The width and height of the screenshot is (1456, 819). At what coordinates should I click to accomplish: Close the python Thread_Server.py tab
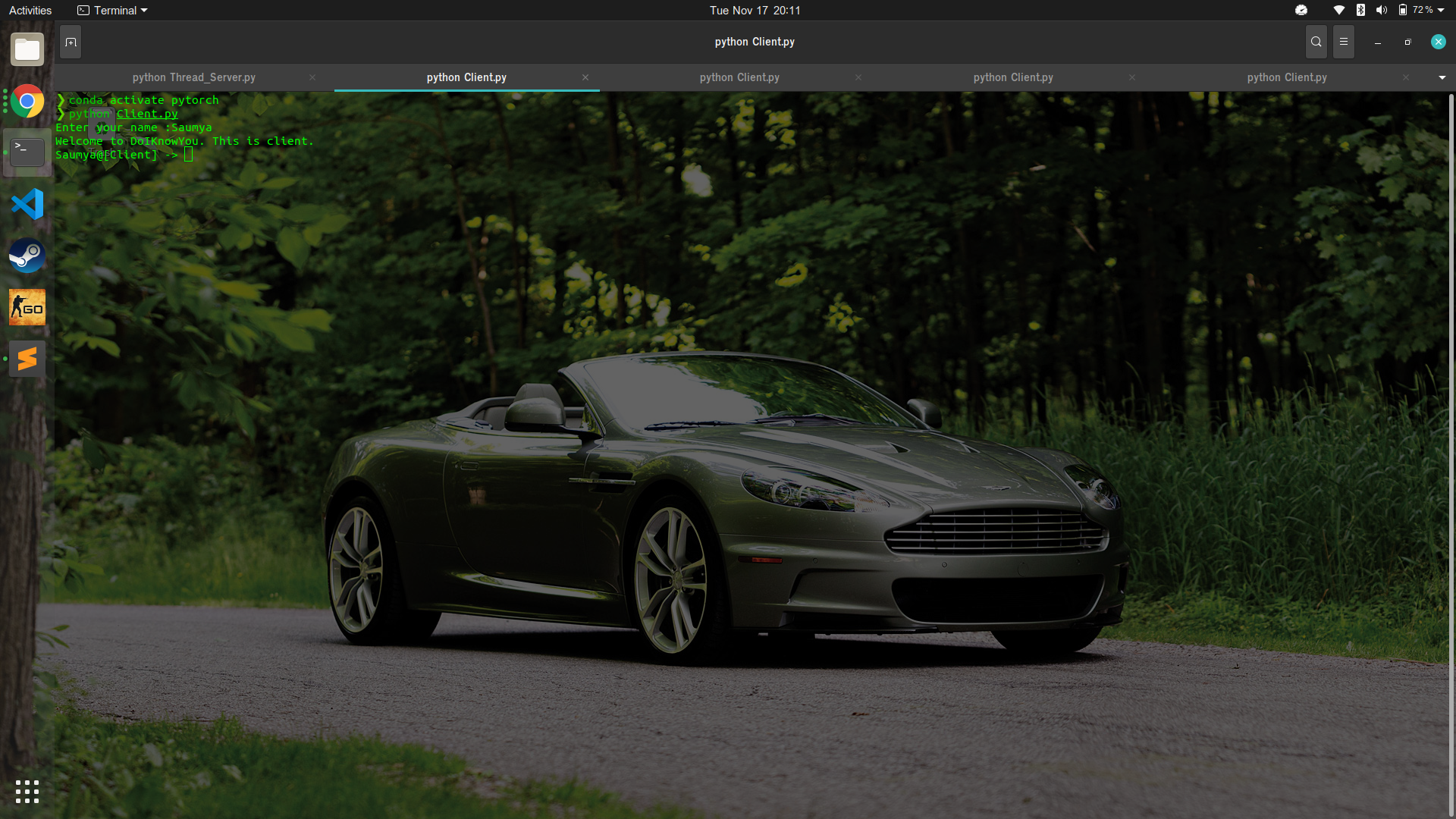pos(312,77)
